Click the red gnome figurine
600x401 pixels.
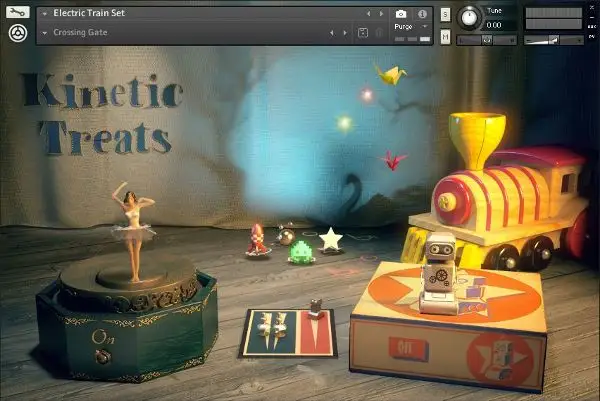click(x=258, y=241)
